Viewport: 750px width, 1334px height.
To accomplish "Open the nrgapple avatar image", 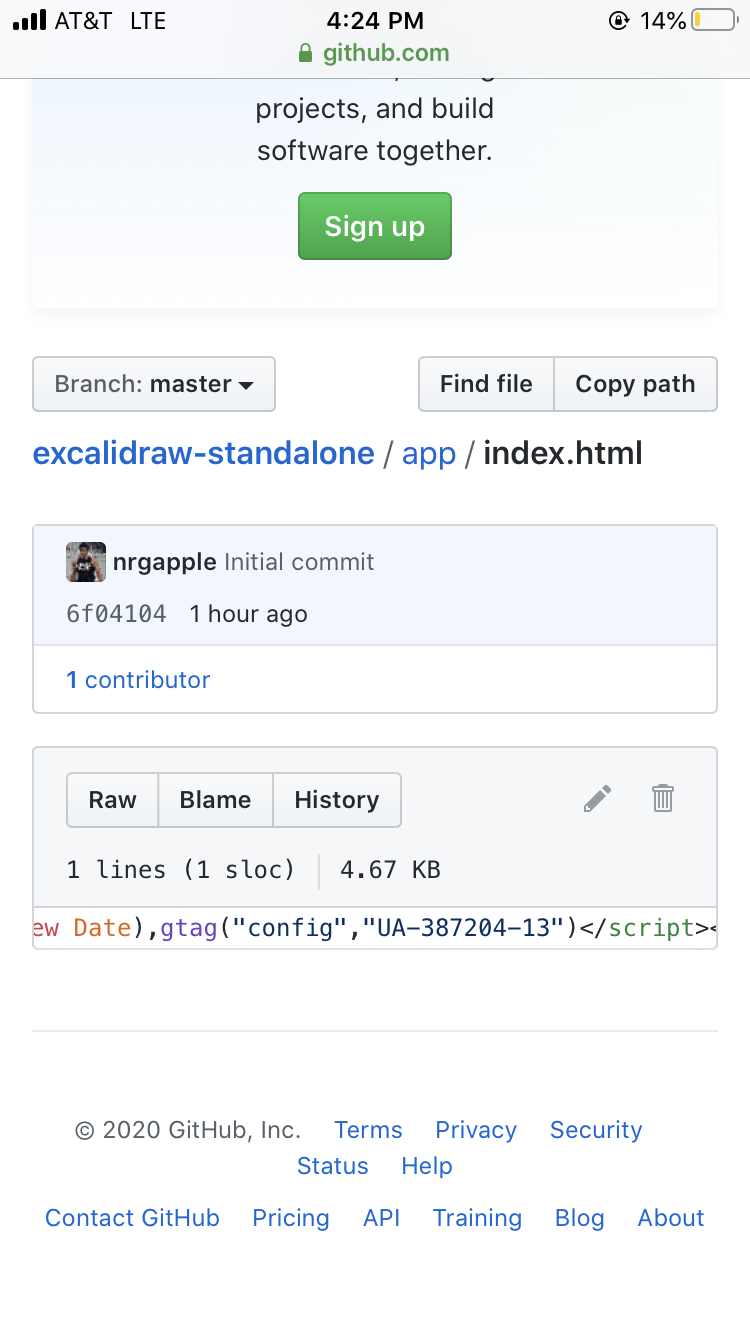I will (x=86, y=562).
